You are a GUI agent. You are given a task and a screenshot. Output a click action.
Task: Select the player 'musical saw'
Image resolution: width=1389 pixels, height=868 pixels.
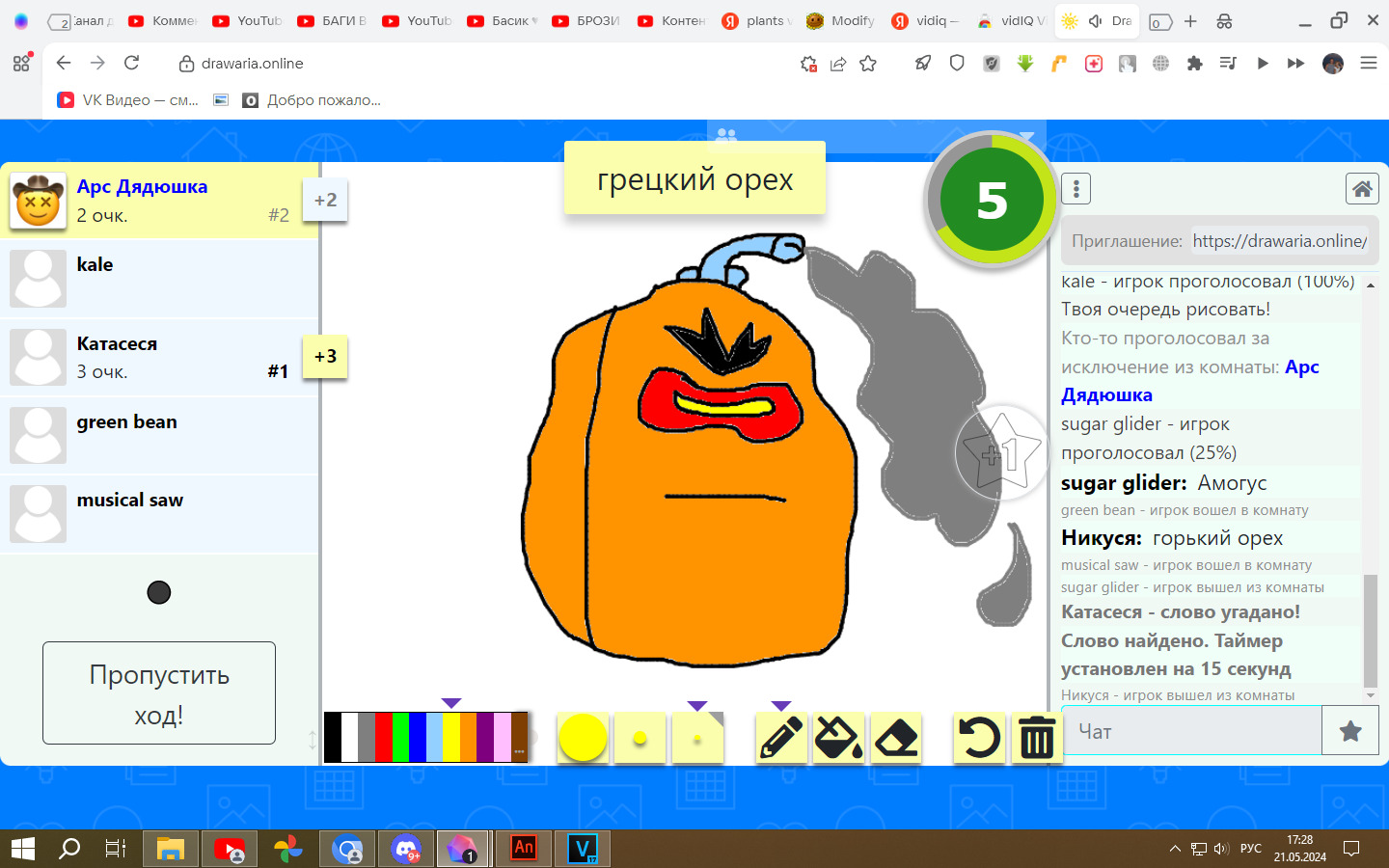coord(159,513)
